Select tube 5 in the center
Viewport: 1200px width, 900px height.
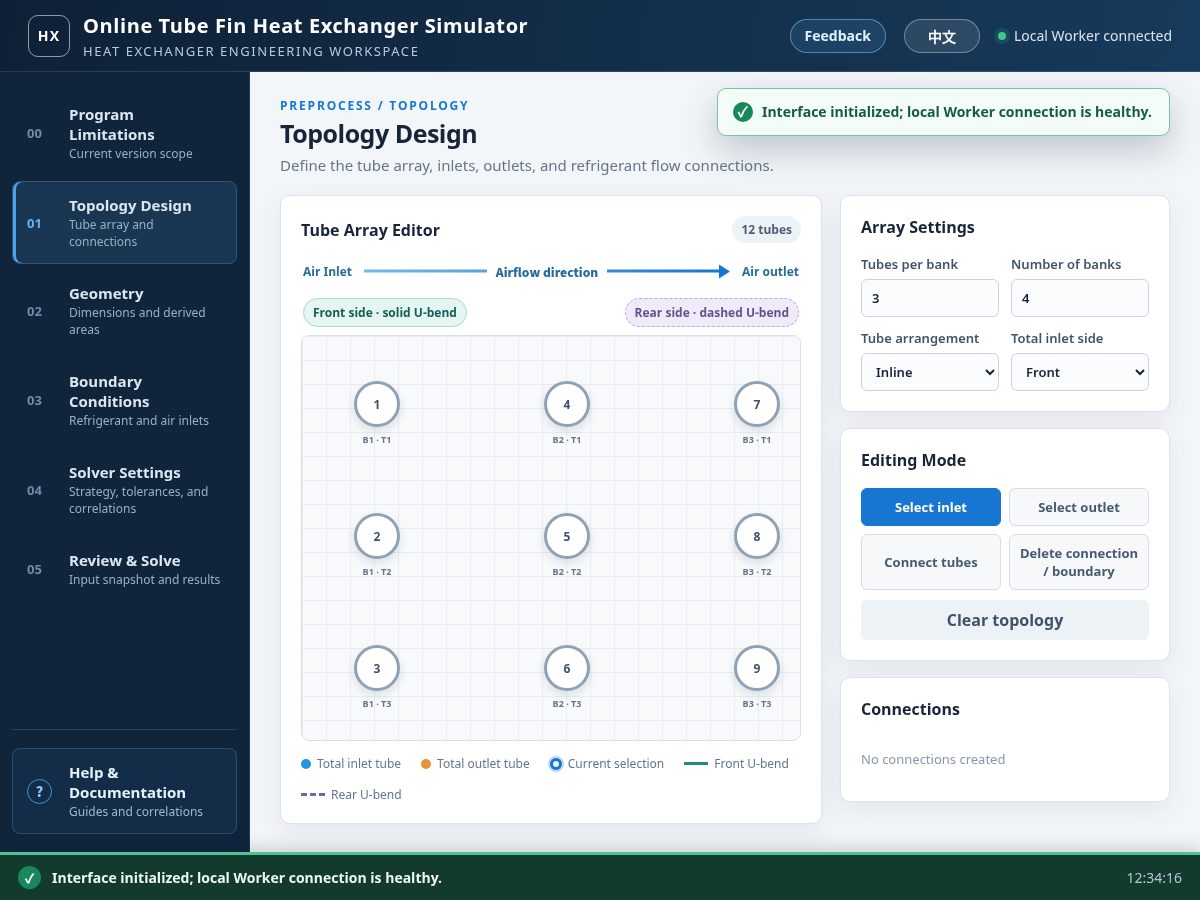(x=567, y=536)
